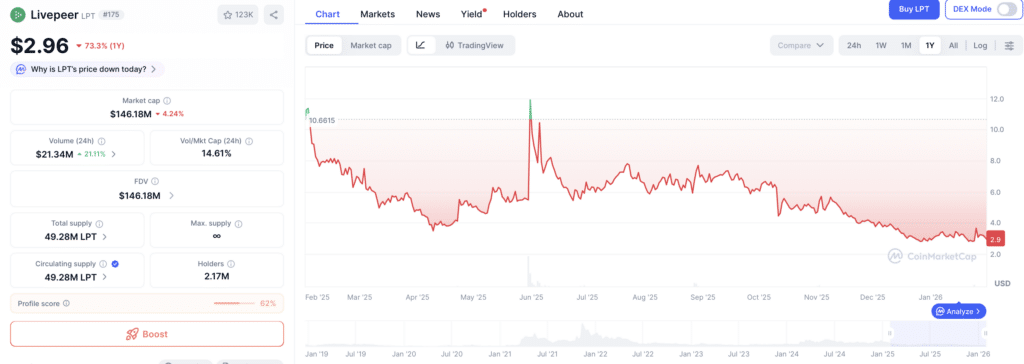
Task: Set chart range to 1M
Action: [906, 45]
